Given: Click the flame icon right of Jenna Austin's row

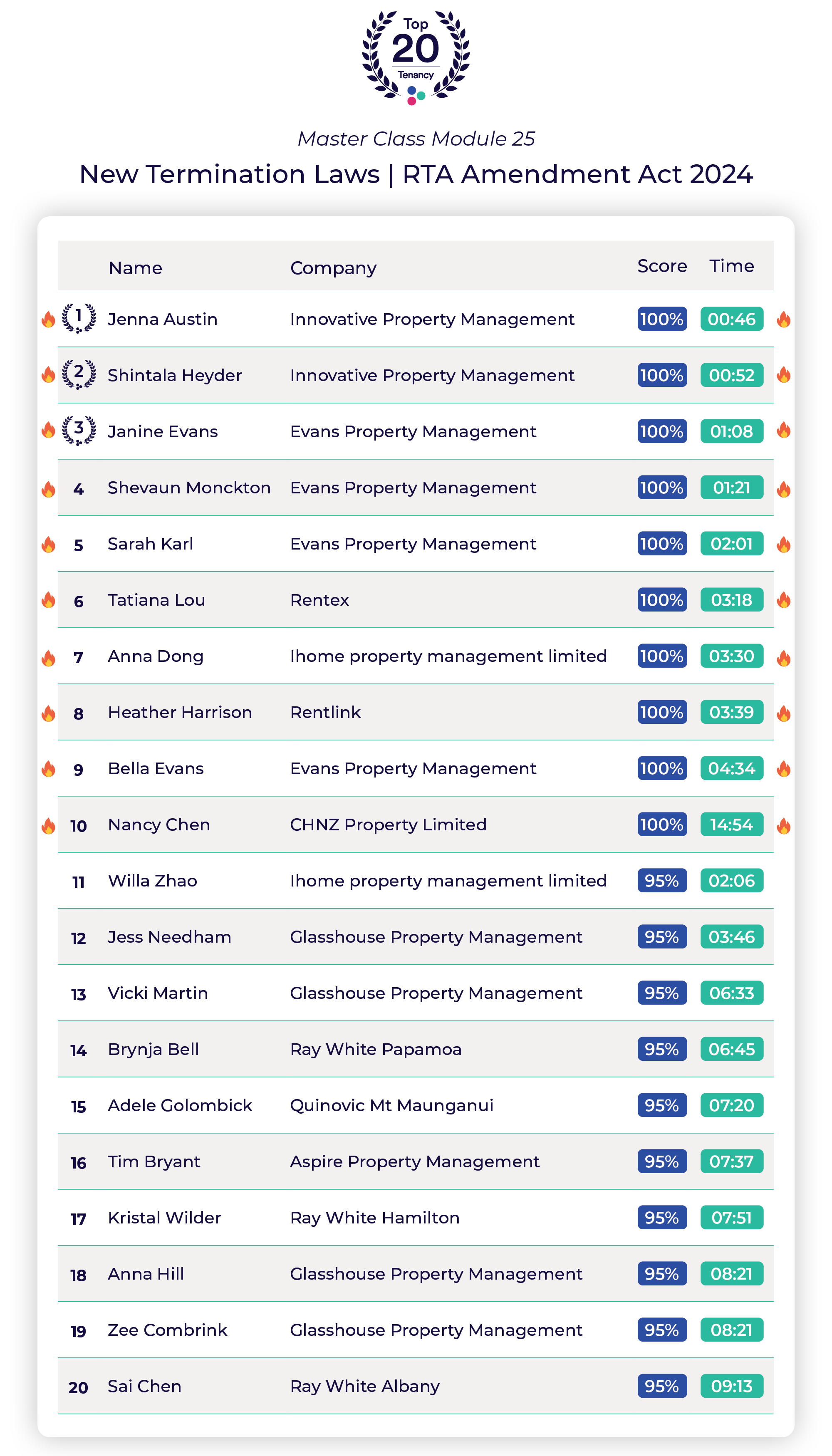Looking at the screenshot, I should [783, 319].
